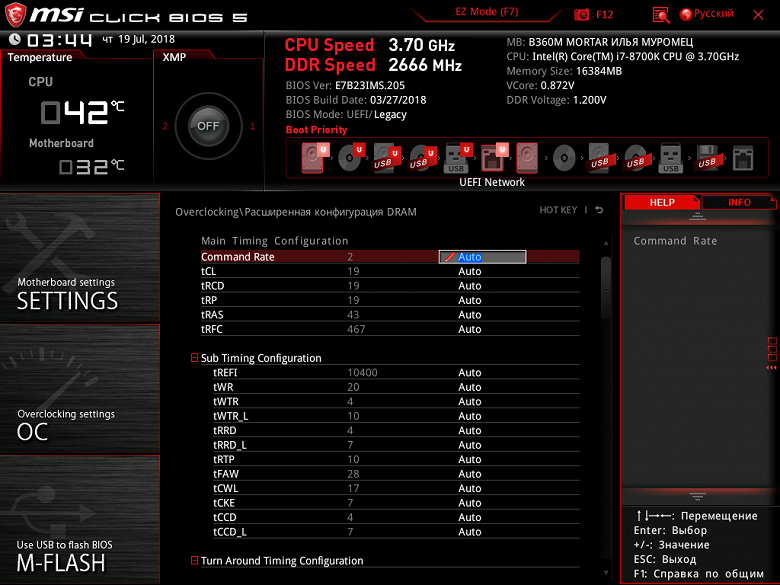Open the Auto value for tRAS

pos(470,314)
